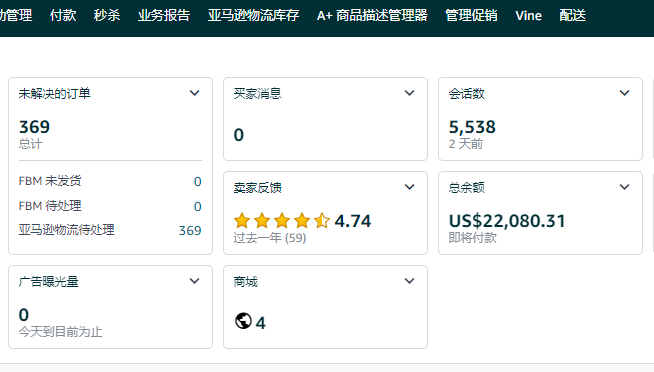
Task: Expand the 总余额 card chevron
Action: click(624, 187)
